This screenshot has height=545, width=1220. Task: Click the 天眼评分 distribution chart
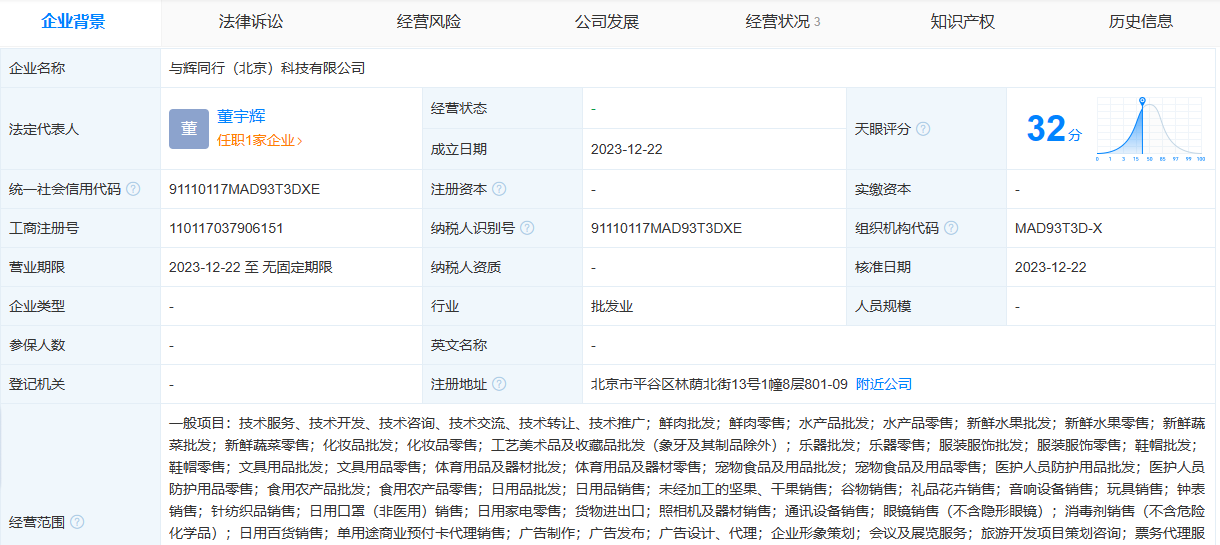pos(1150,129)
